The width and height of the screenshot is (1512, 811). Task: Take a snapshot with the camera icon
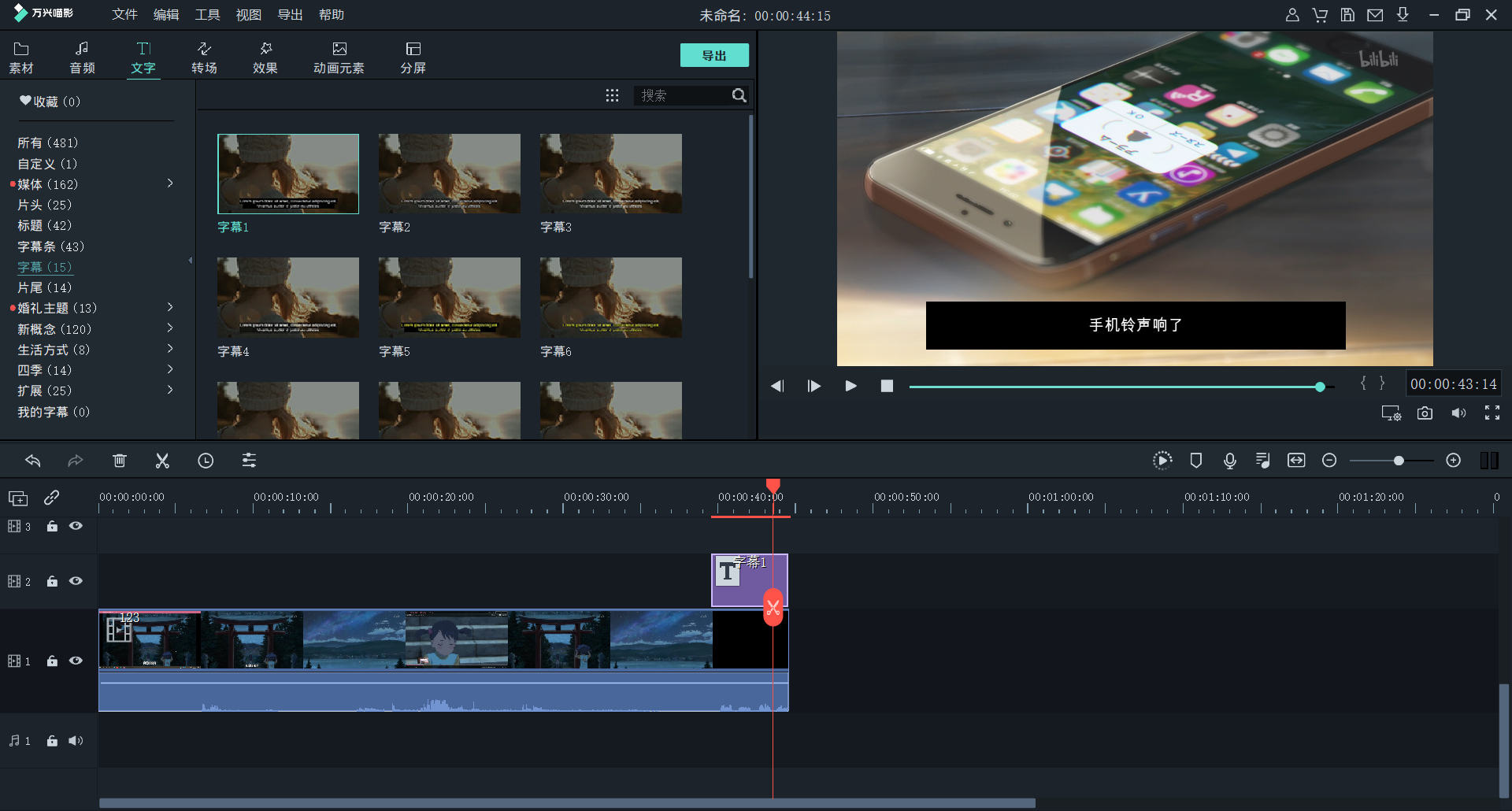[x=1425, y=413]
